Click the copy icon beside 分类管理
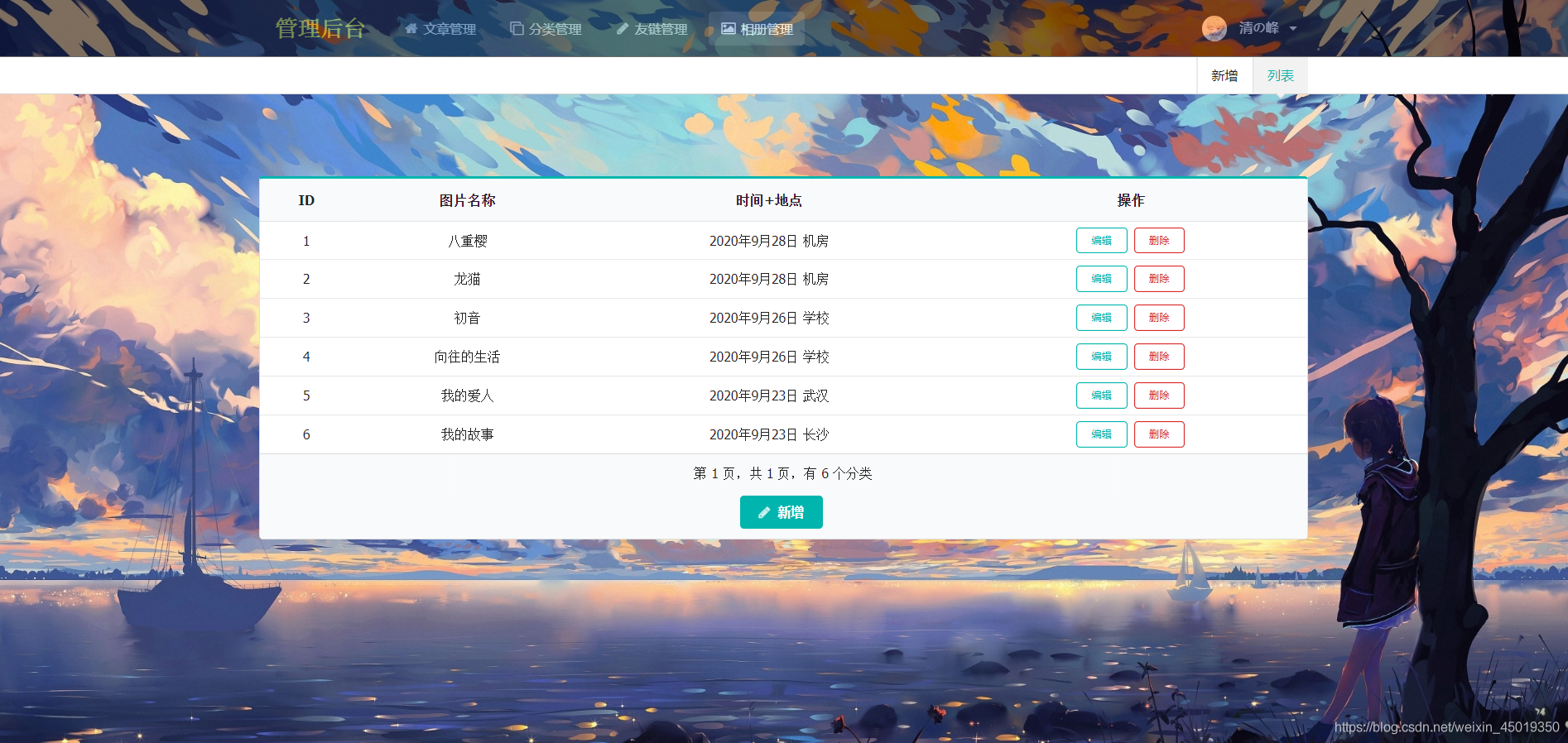 [x=517, y=28]
